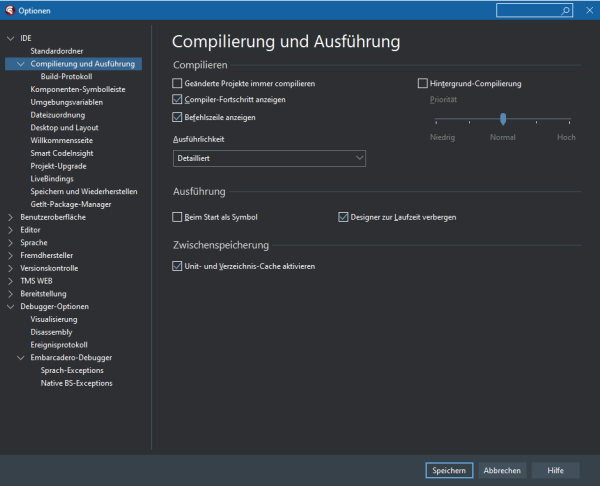Image resolution: width=600 pixels, height=486 pixels.
Task: Select 'Compilierung und Ausführung' tree item
Action: [x=83, y=64]
